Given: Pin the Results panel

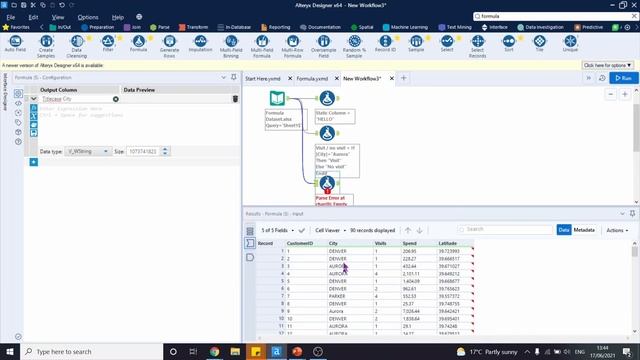Looking at the screenshot, I should [x=632, y=213].
